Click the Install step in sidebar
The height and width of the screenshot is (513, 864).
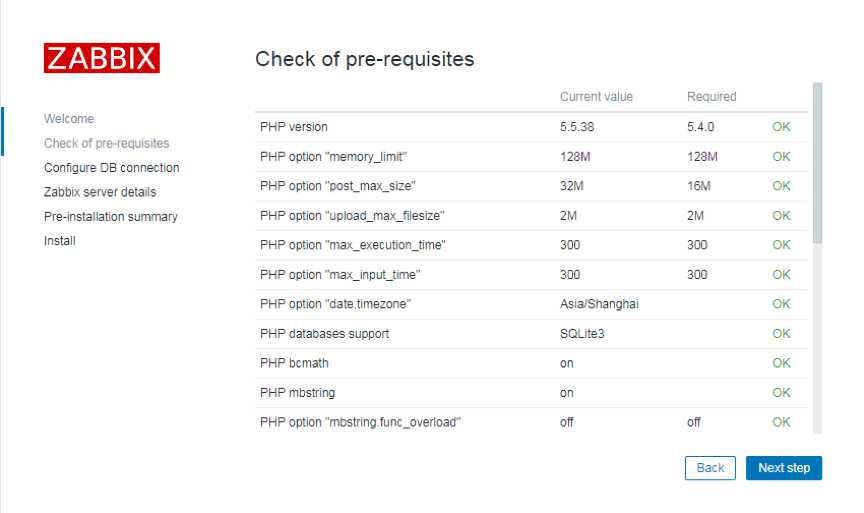click(x=60, y=241)
